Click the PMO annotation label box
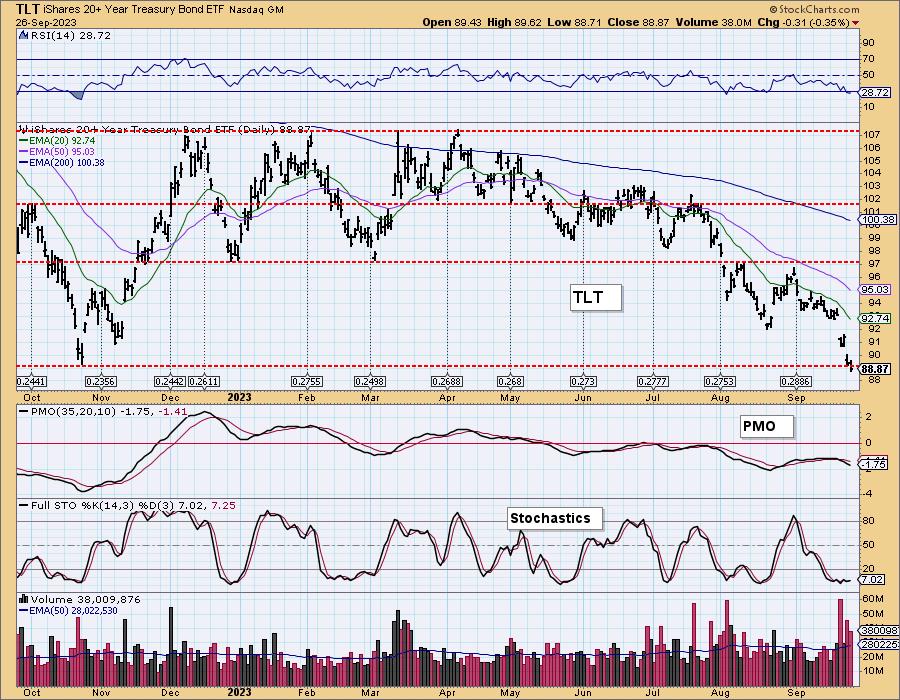 (x=767, y=426)
